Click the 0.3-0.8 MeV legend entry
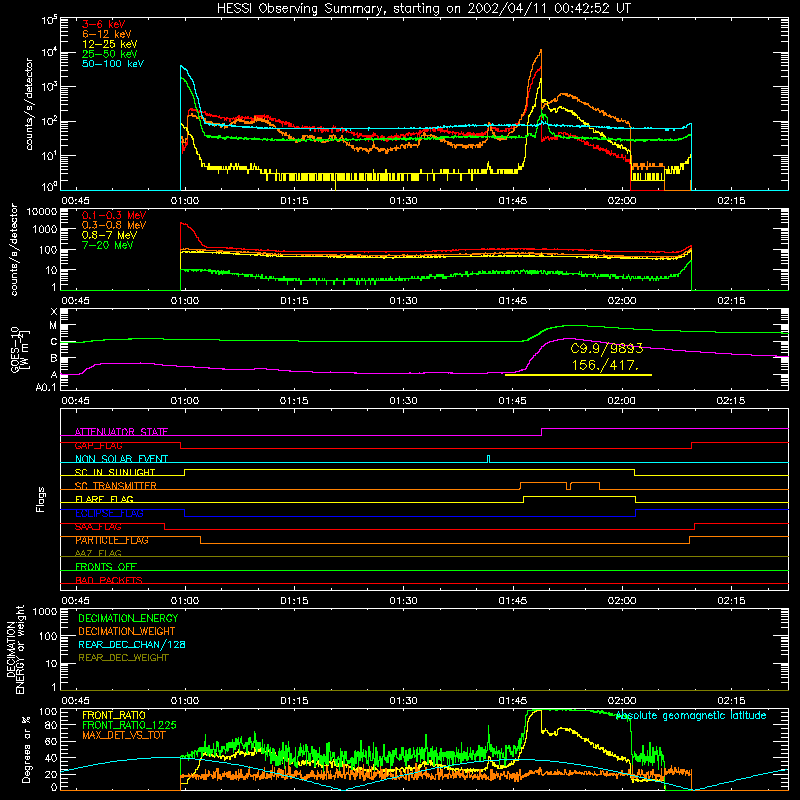The image size is (800, 800). pyautogui.click(x=114, y=225)
